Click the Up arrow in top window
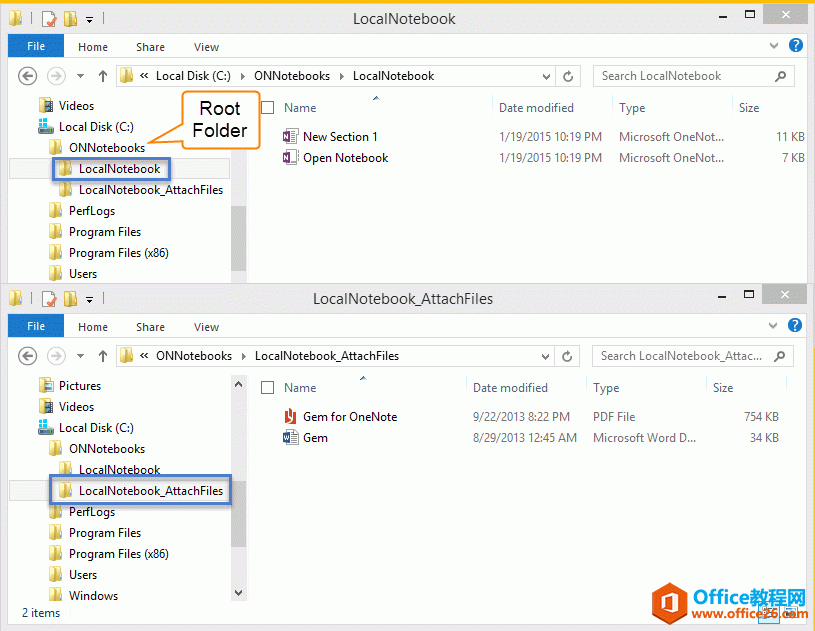815x631 pixels. (102, 76)
